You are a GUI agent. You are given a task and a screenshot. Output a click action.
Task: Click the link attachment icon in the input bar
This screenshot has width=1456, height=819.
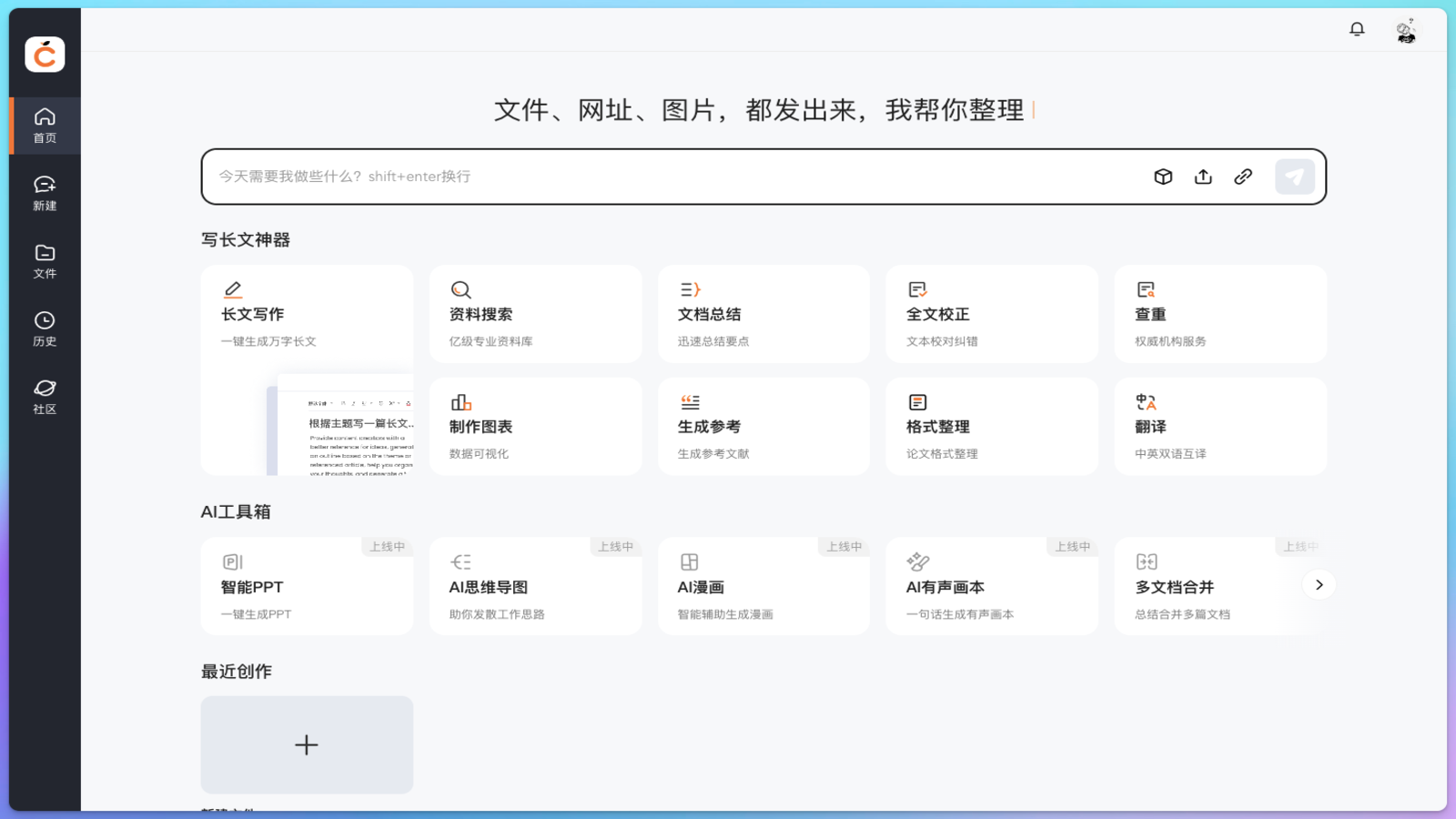[x=1243, y=176]
